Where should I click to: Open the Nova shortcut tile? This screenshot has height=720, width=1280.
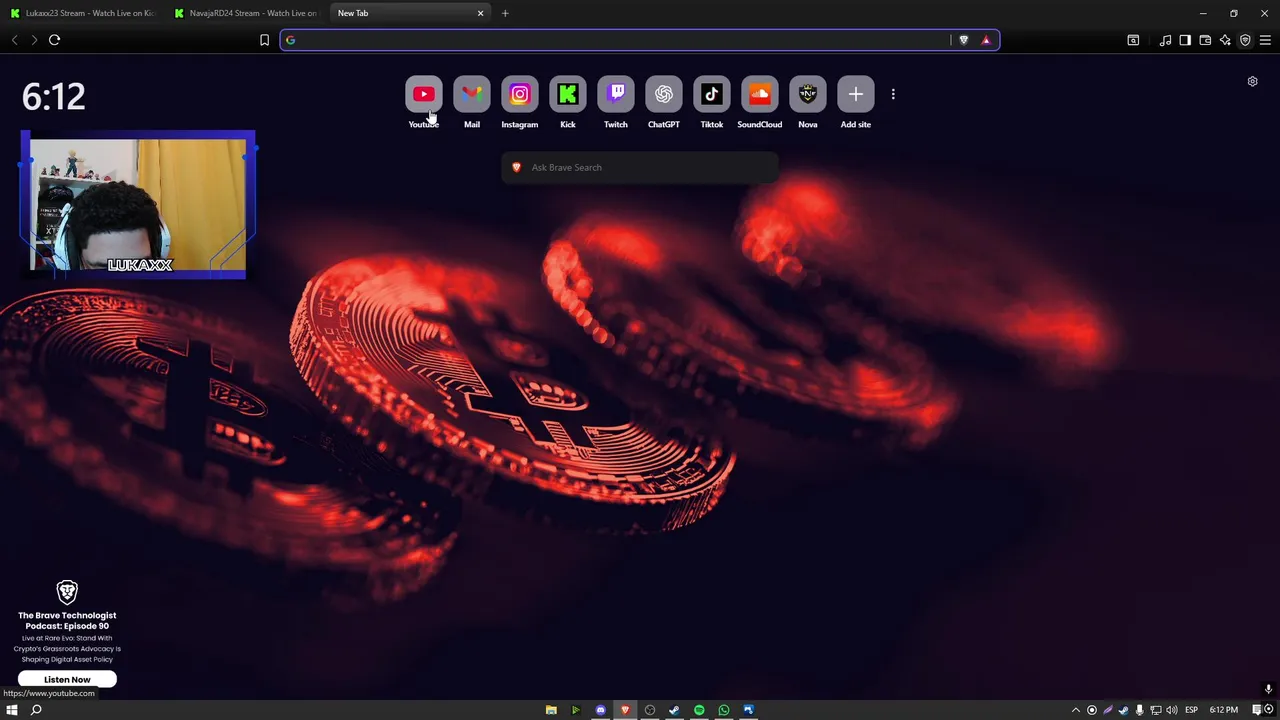pyautogui.click(x=807, y=94)
